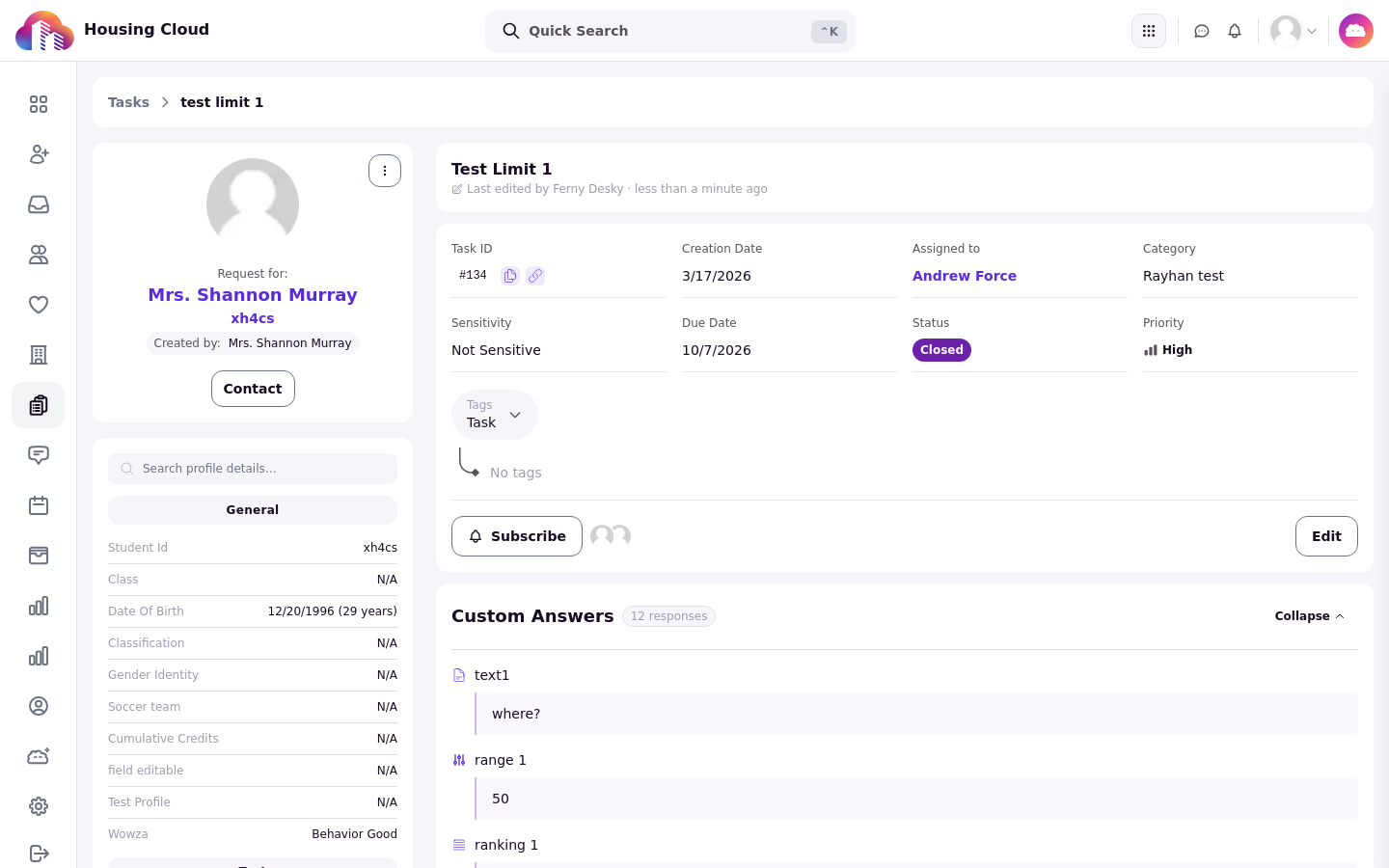1389x868 pixels.
Task: Open the Andrew Force assignee link
Action: tap(965, 276)
